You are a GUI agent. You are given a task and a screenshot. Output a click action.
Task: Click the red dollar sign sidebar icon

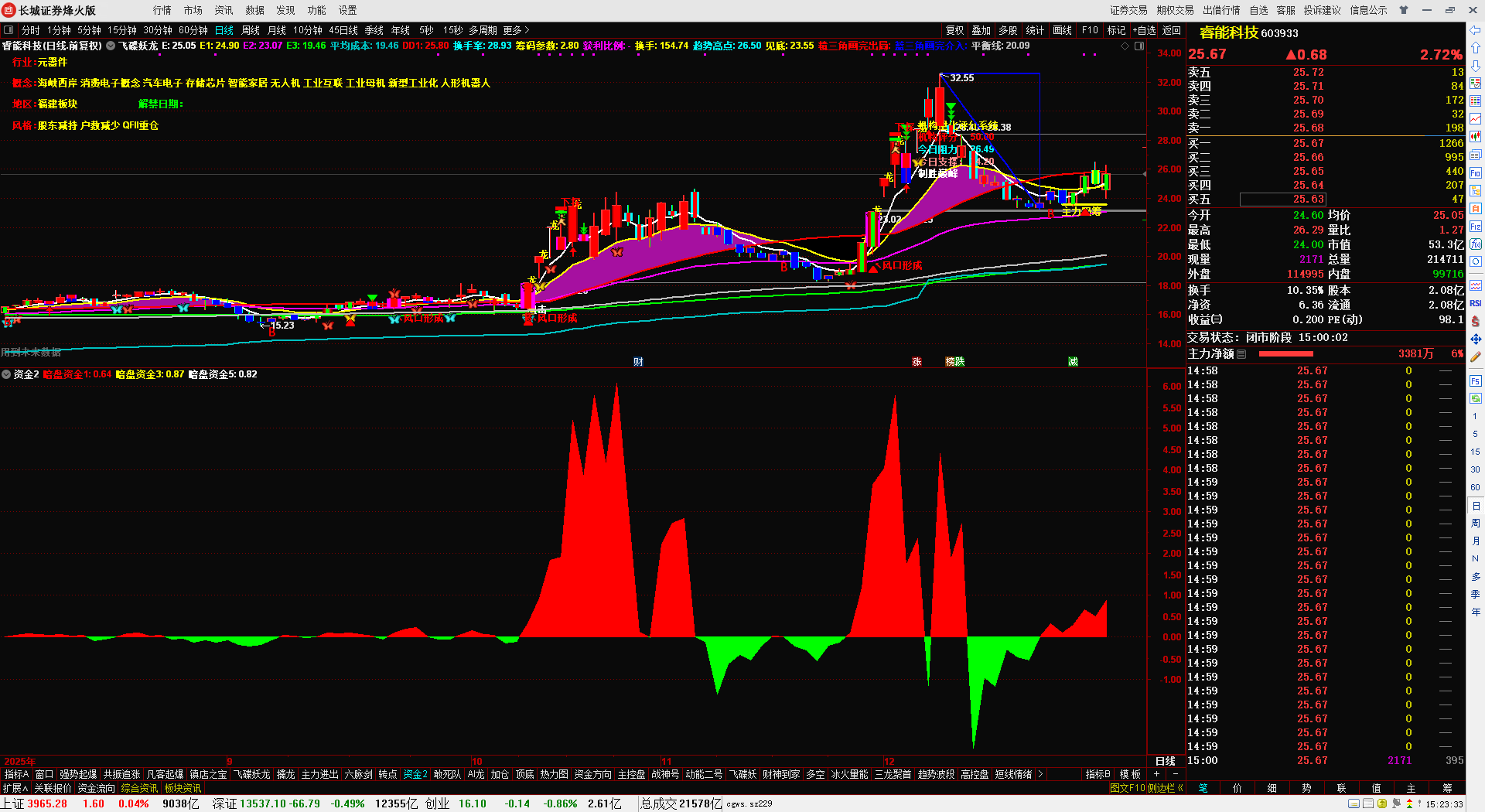point(1476,321)
